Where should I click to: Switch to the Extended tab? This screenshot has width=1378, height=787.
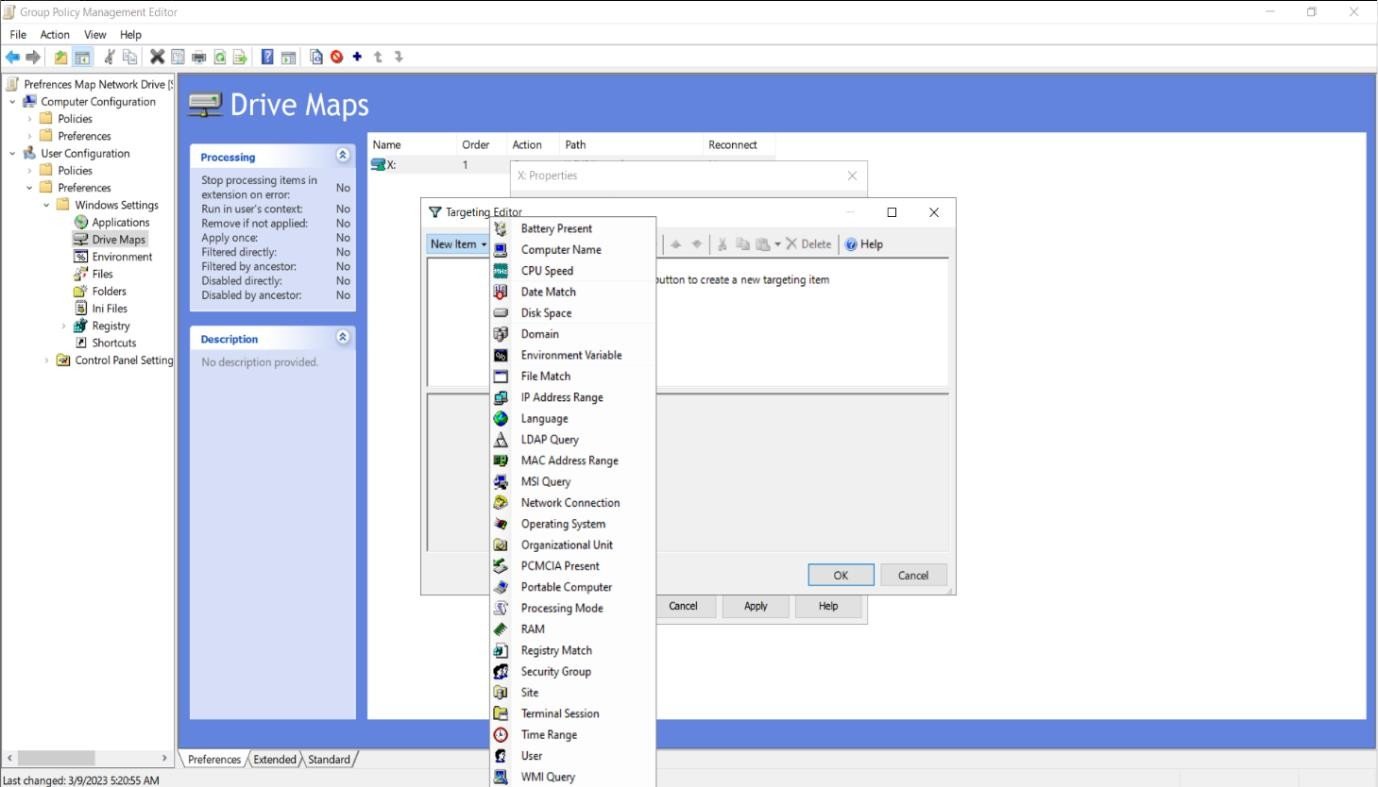[274, 760]
